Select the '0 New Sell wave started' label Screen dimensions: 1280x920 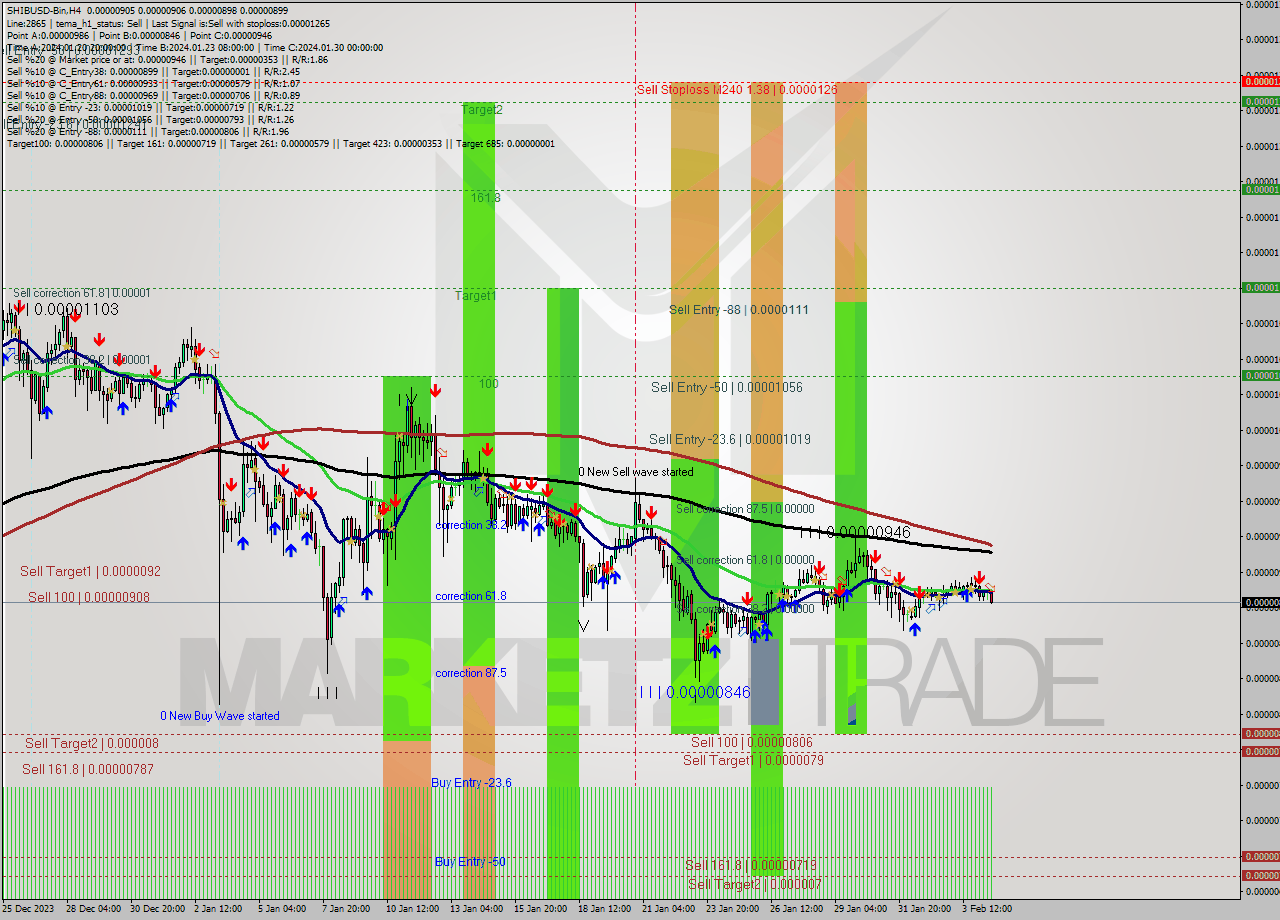[636, 472]
